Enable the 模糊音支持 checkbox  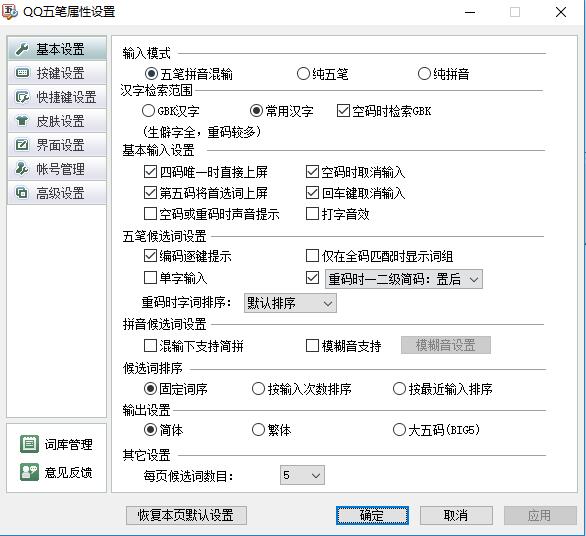pyautogui.click(x=312, y=346)
